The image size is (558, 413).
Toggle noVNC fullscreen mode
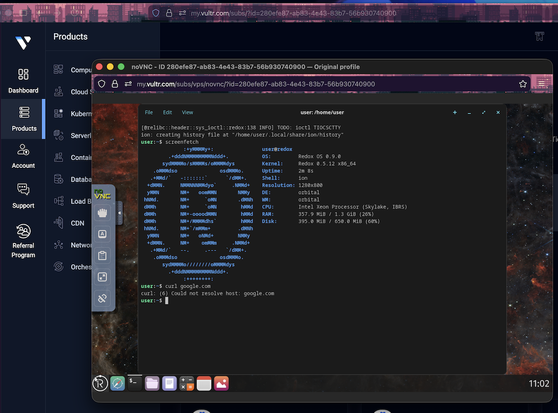pos(102,277)
